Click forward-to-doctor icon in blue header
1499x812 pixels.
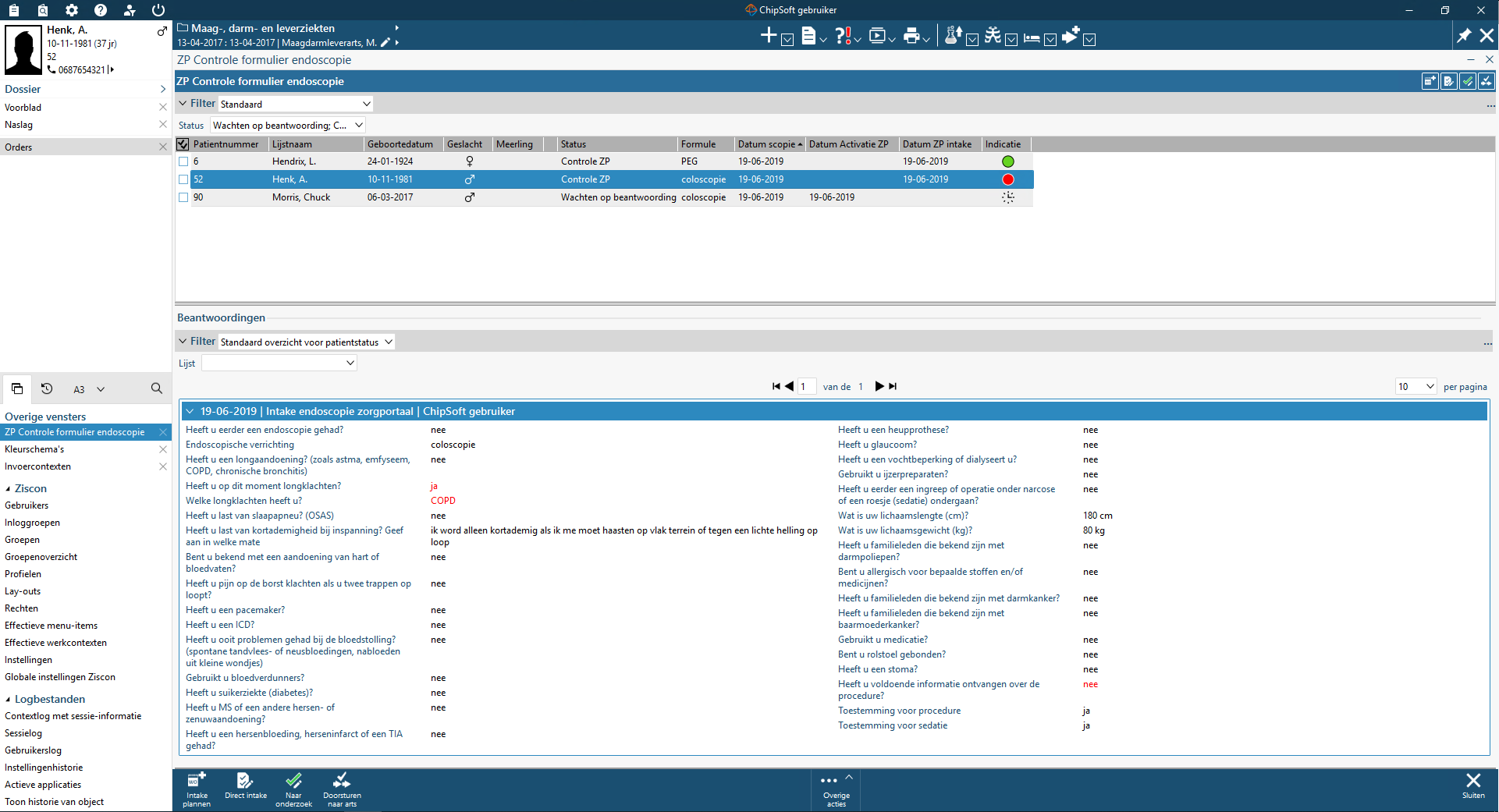pyautogui.click(x=1487, y=81)
